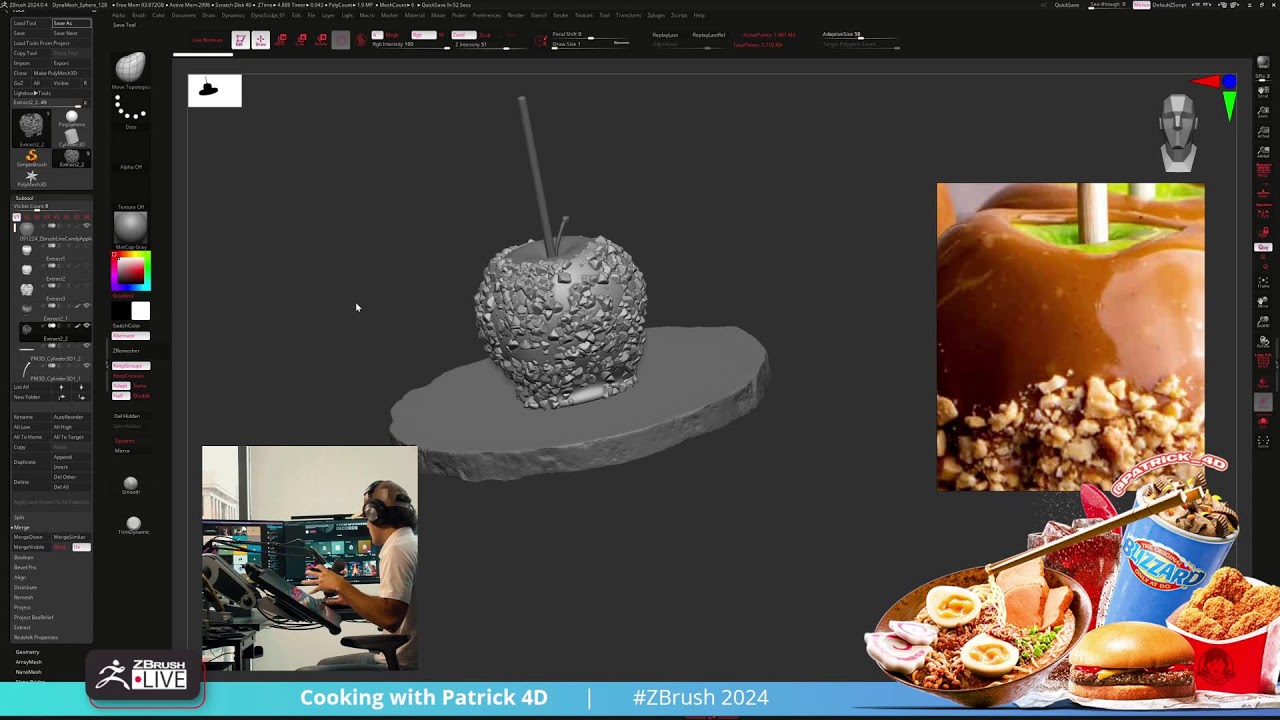Open the Brush menu
1280x720 pixels.
[137, 15]
